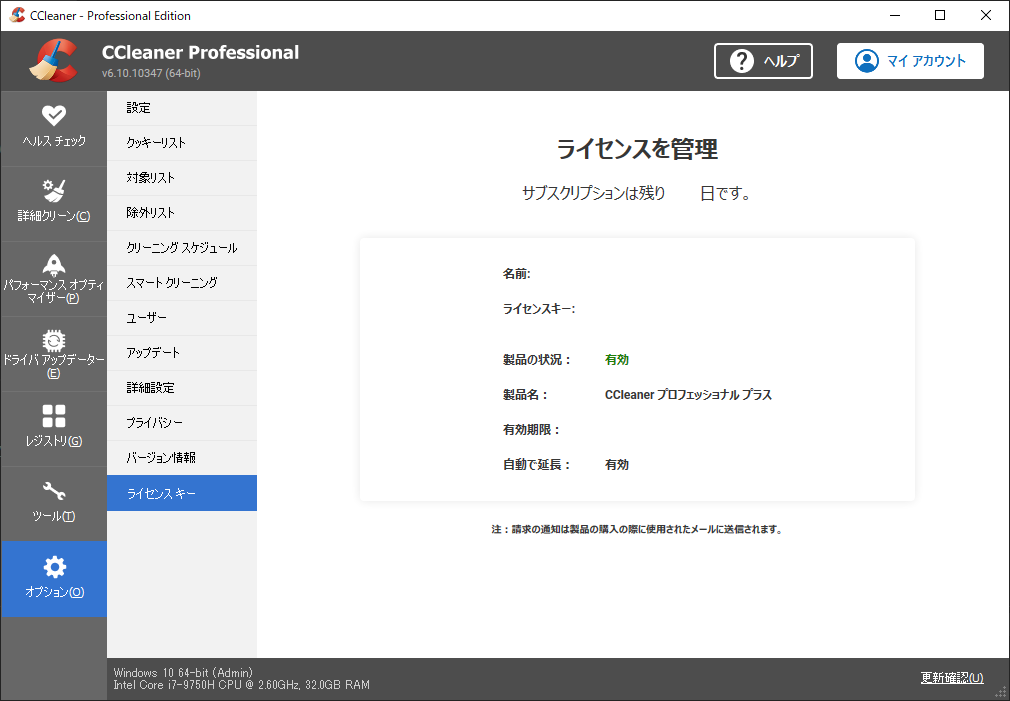Viewport: 1010px width, 701px height.
Task: Click the 名前 label
Action: tap(517, 274)
